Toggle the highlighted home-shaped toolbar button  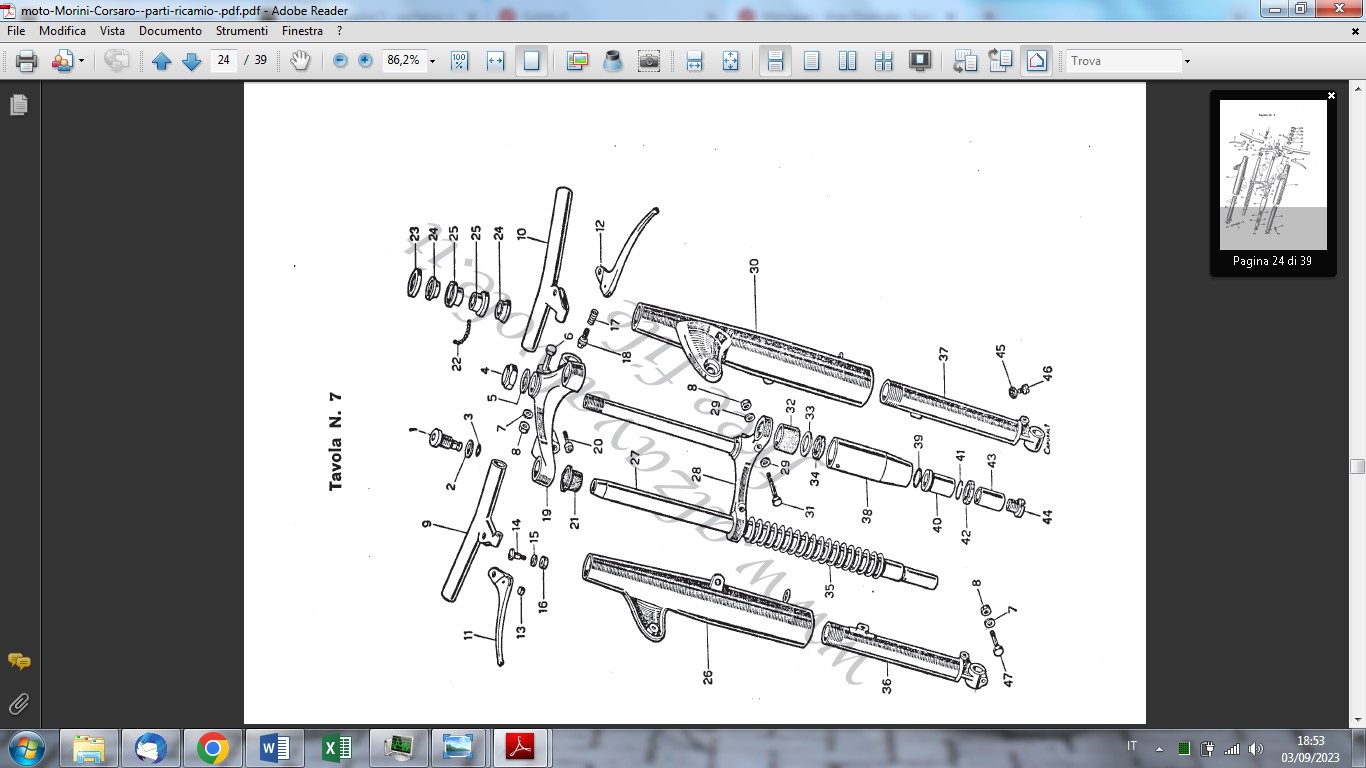[1037, 61]
